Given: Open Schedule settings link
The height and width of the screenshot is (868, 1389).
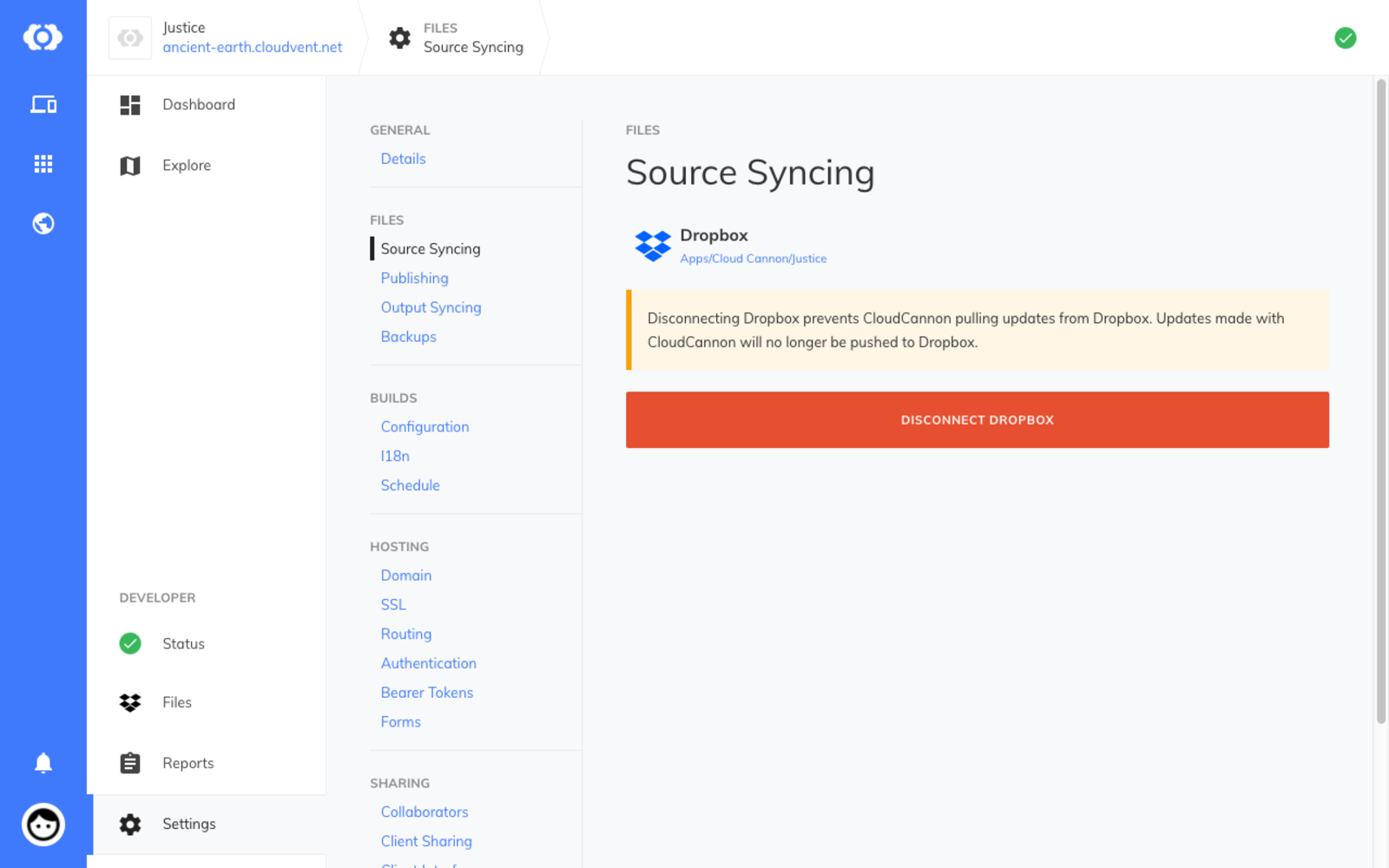Looking at the screenshot, I should click(x=410, y=486).
